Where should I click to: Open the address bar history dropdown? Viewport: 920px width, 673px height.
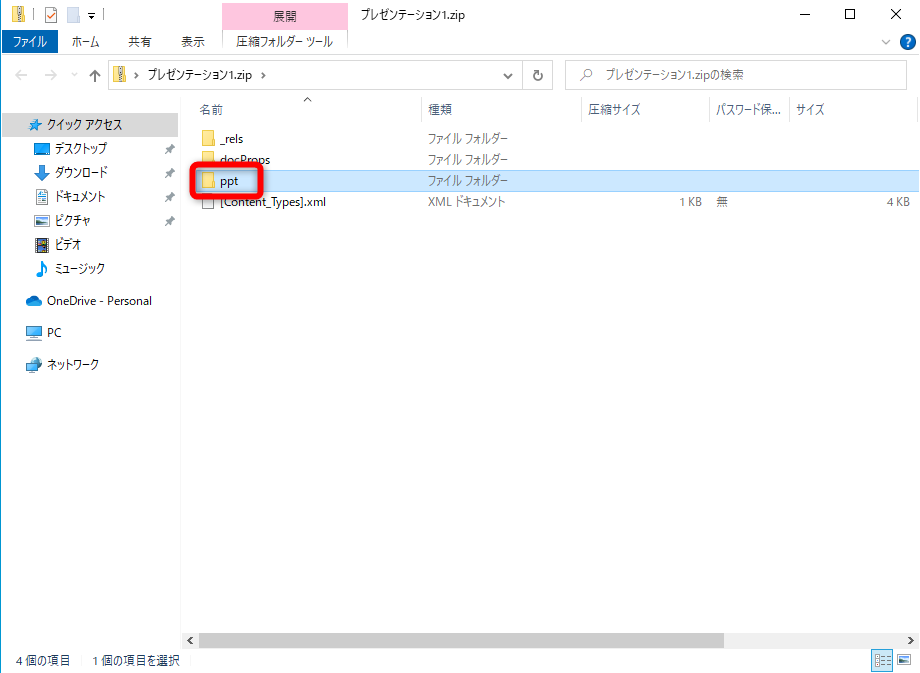coord(508,75)
